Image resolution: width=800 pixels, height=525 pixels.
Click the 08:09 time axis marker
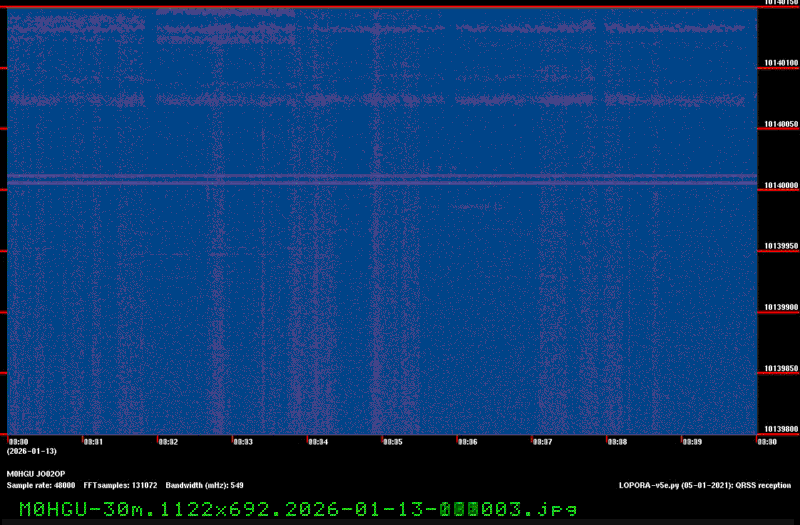[x=693, y=441]
